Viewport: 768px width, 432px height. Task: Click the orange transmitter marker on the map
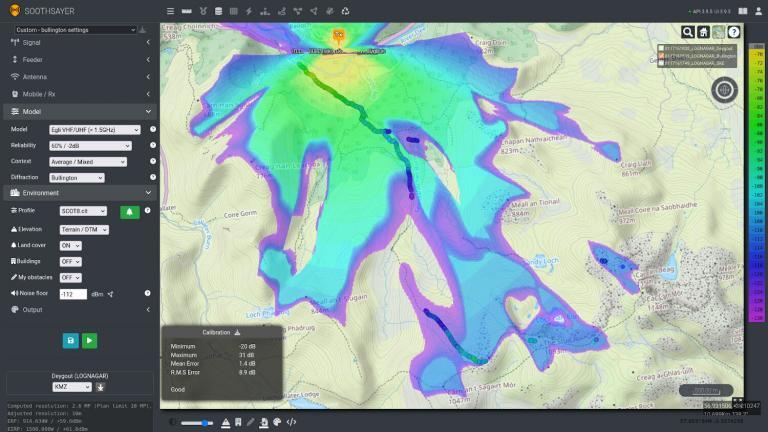(x=338, y=35)
